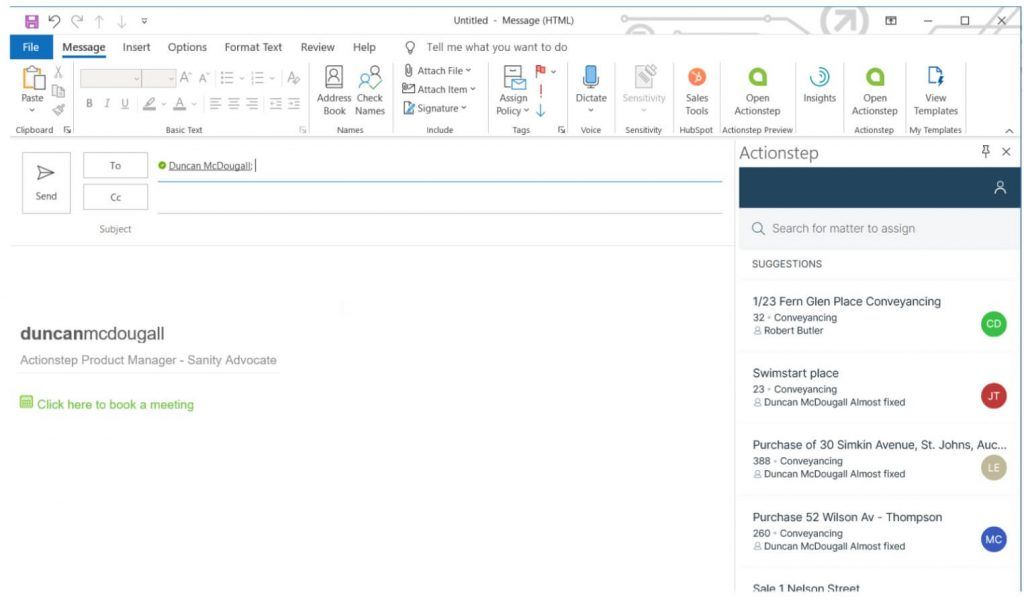
Task: Undo the last action in the title bar
Action: 54,21
